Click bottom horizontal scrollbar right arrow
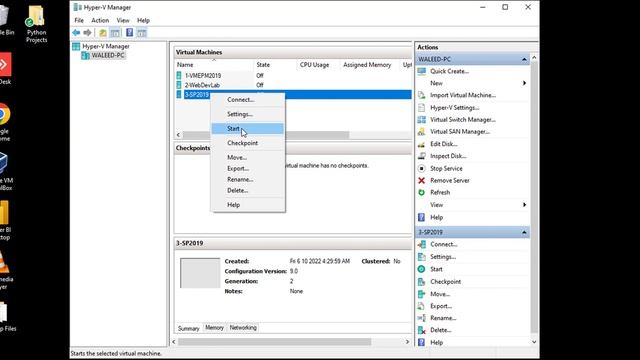 pyautogui.click(x=407, y=342)
